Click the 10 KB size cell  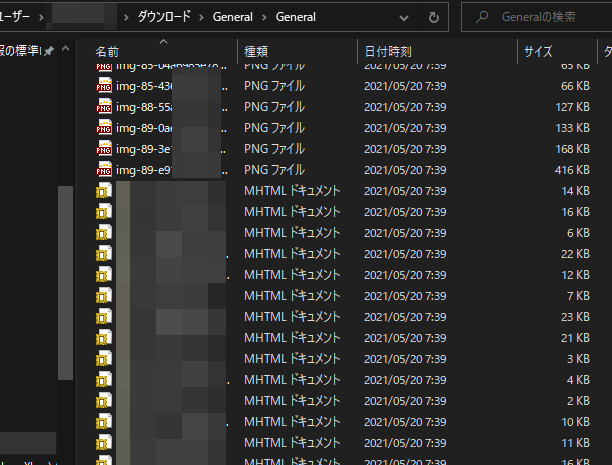point(575,422)
